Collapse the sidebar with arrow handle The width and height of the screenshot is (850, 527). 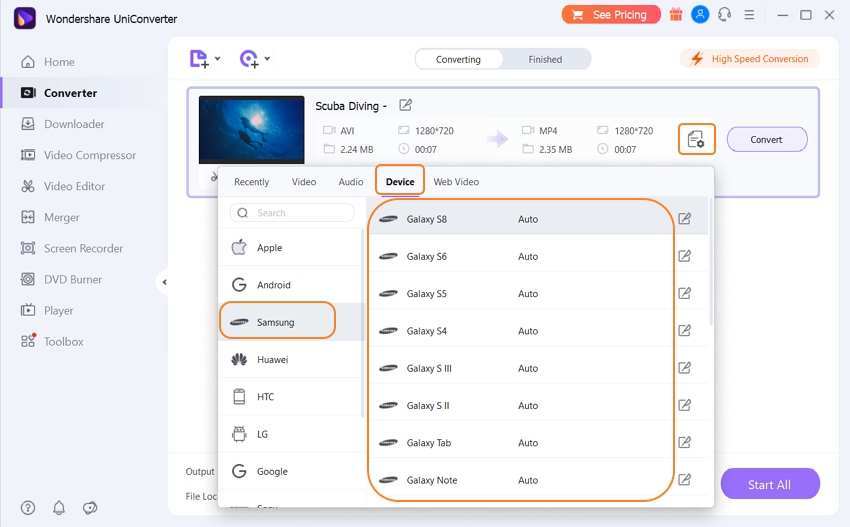[x=164, y=282]
